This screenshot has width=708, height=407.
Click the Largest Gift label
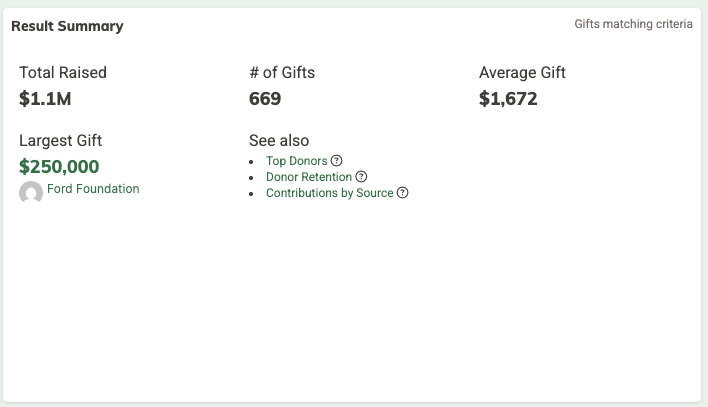pos(60,141)
